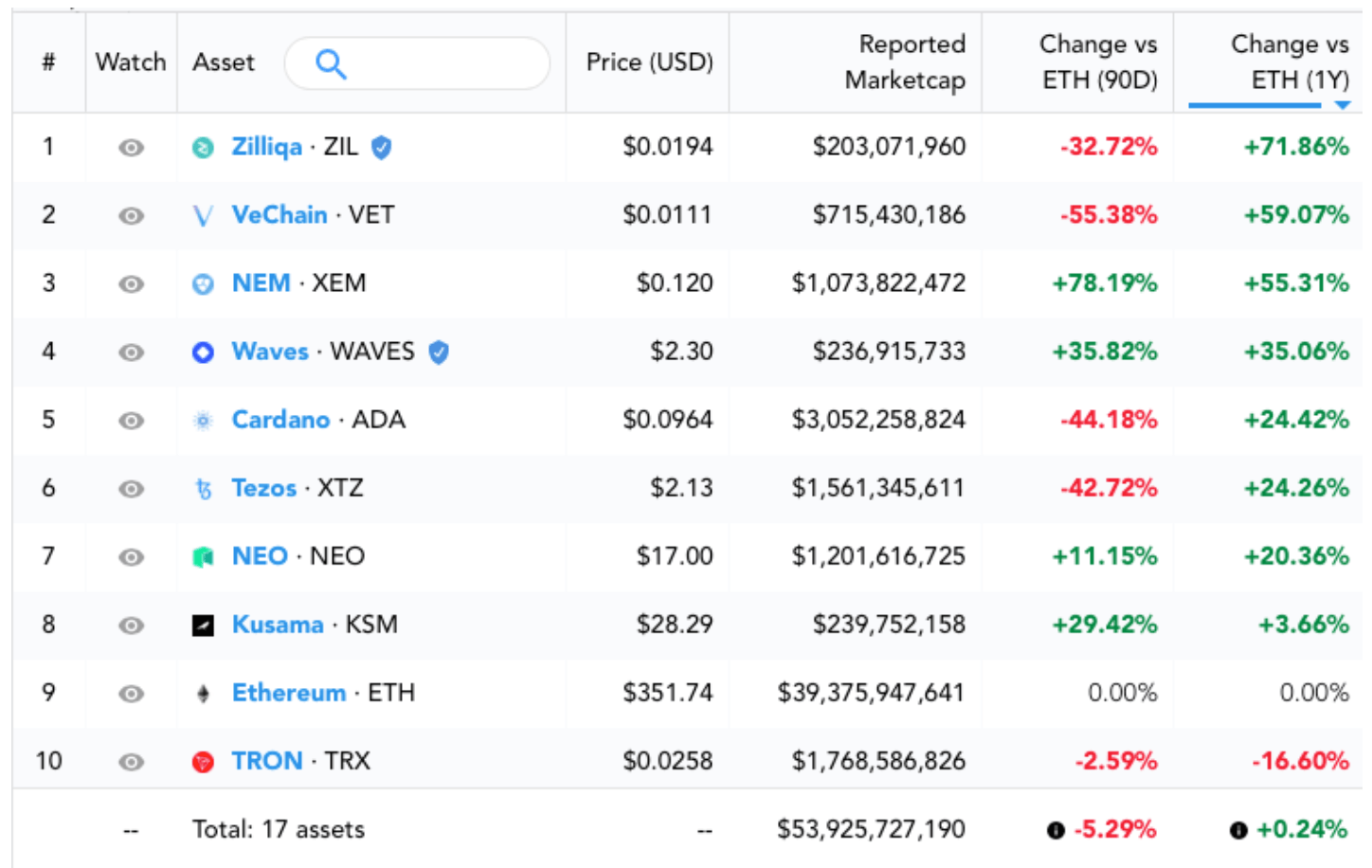Open the TRON asset link
Image resolution: width=1372 pixels, height=868 pixels.
point(267,761)
